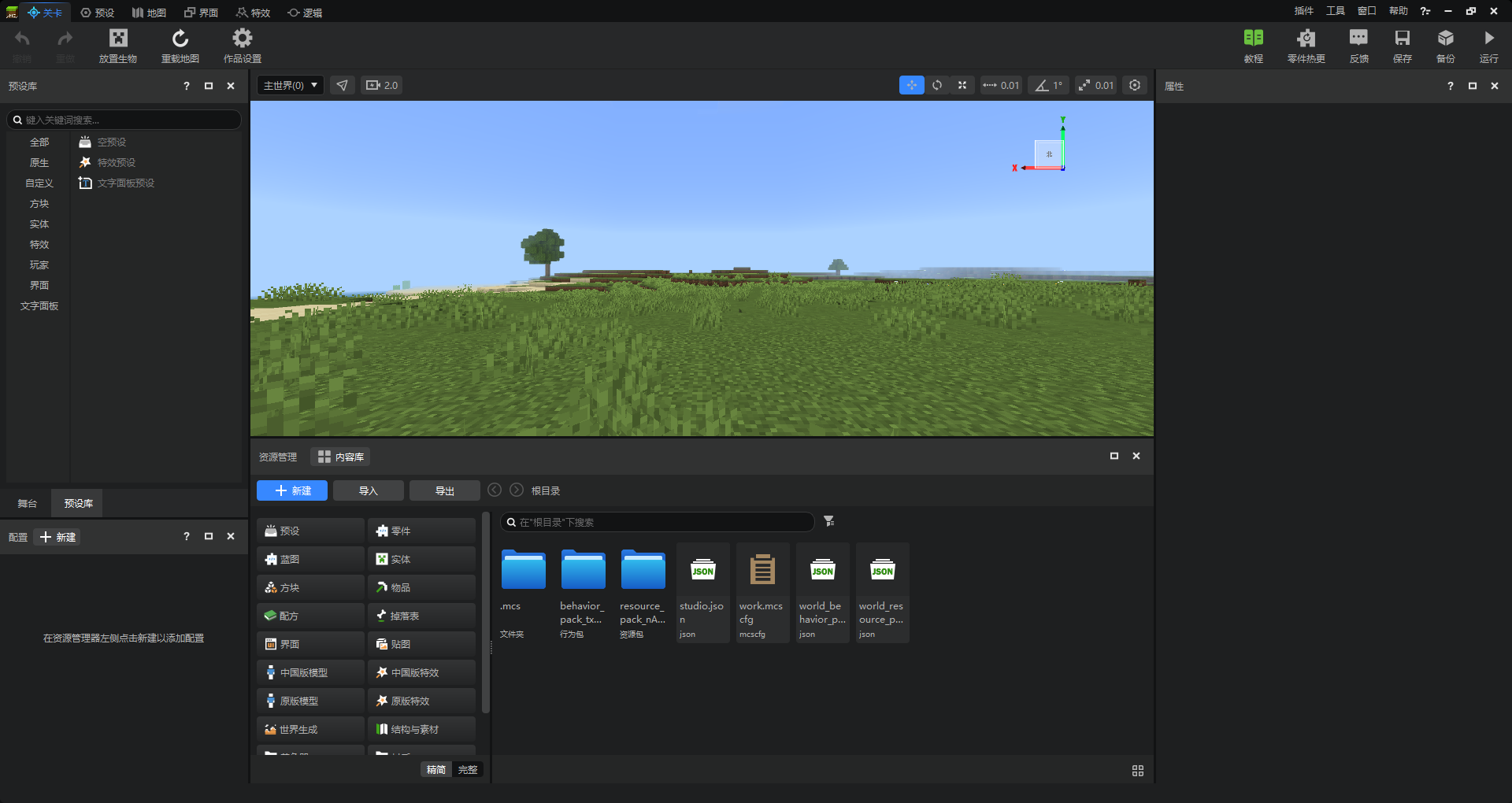The image size is (1512, 803).
Task: Select the world_resource_packs json file
Action: [883, 593]
